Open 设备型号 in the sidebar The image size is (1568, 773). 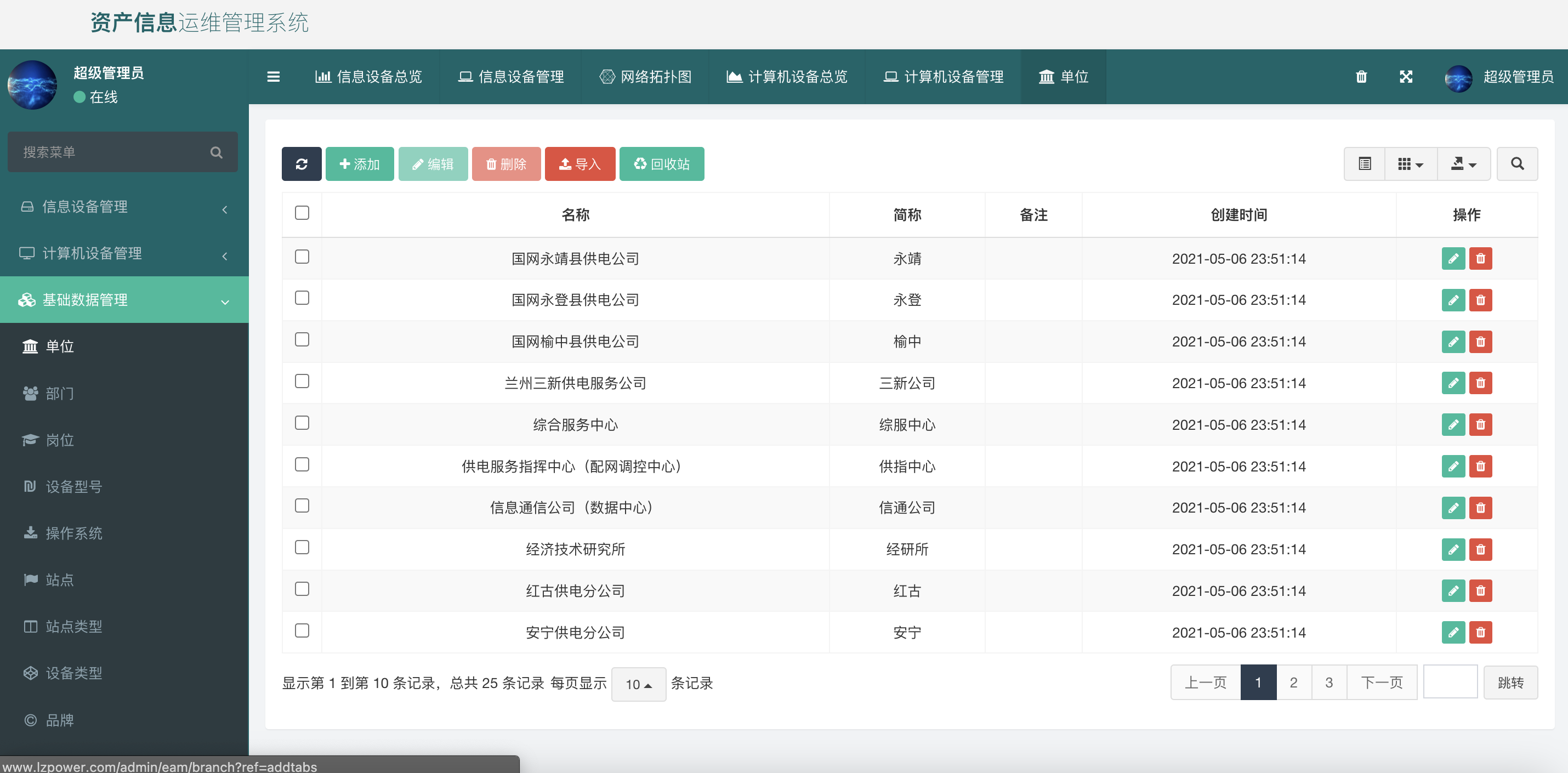pyautogui.click(x=124, y=486)
